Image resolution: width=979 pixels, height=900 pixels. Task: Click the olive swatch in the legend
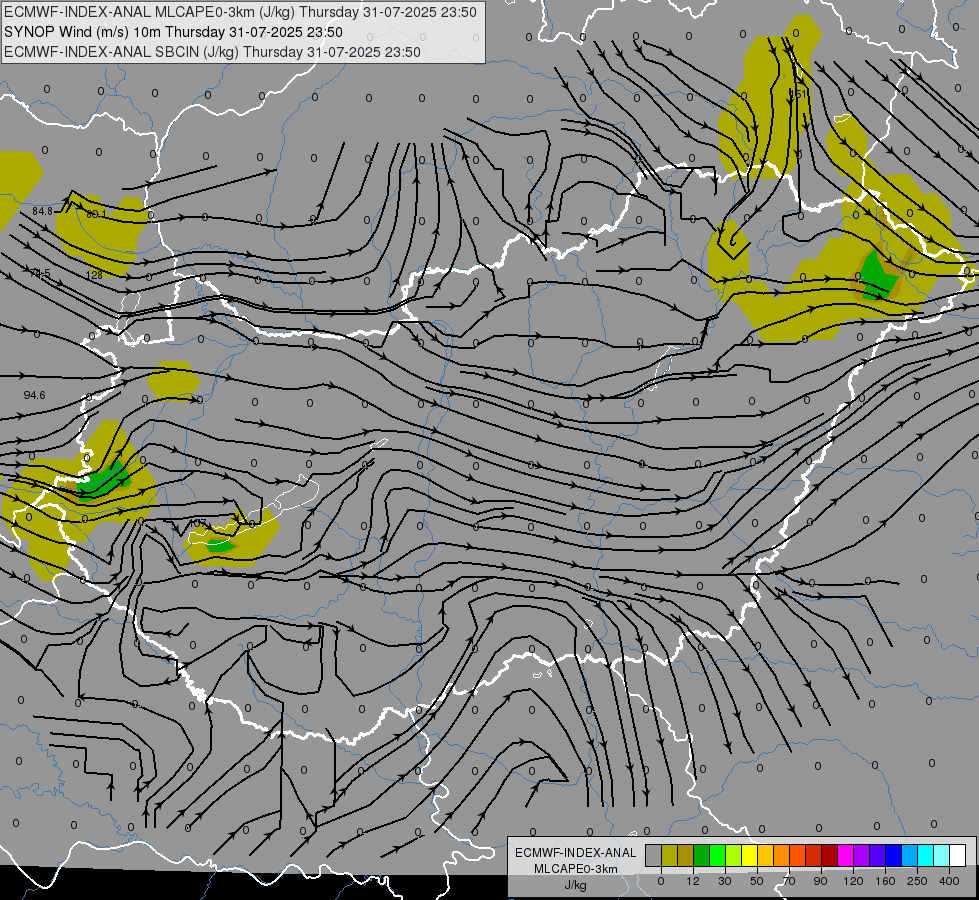click(670, 855)
